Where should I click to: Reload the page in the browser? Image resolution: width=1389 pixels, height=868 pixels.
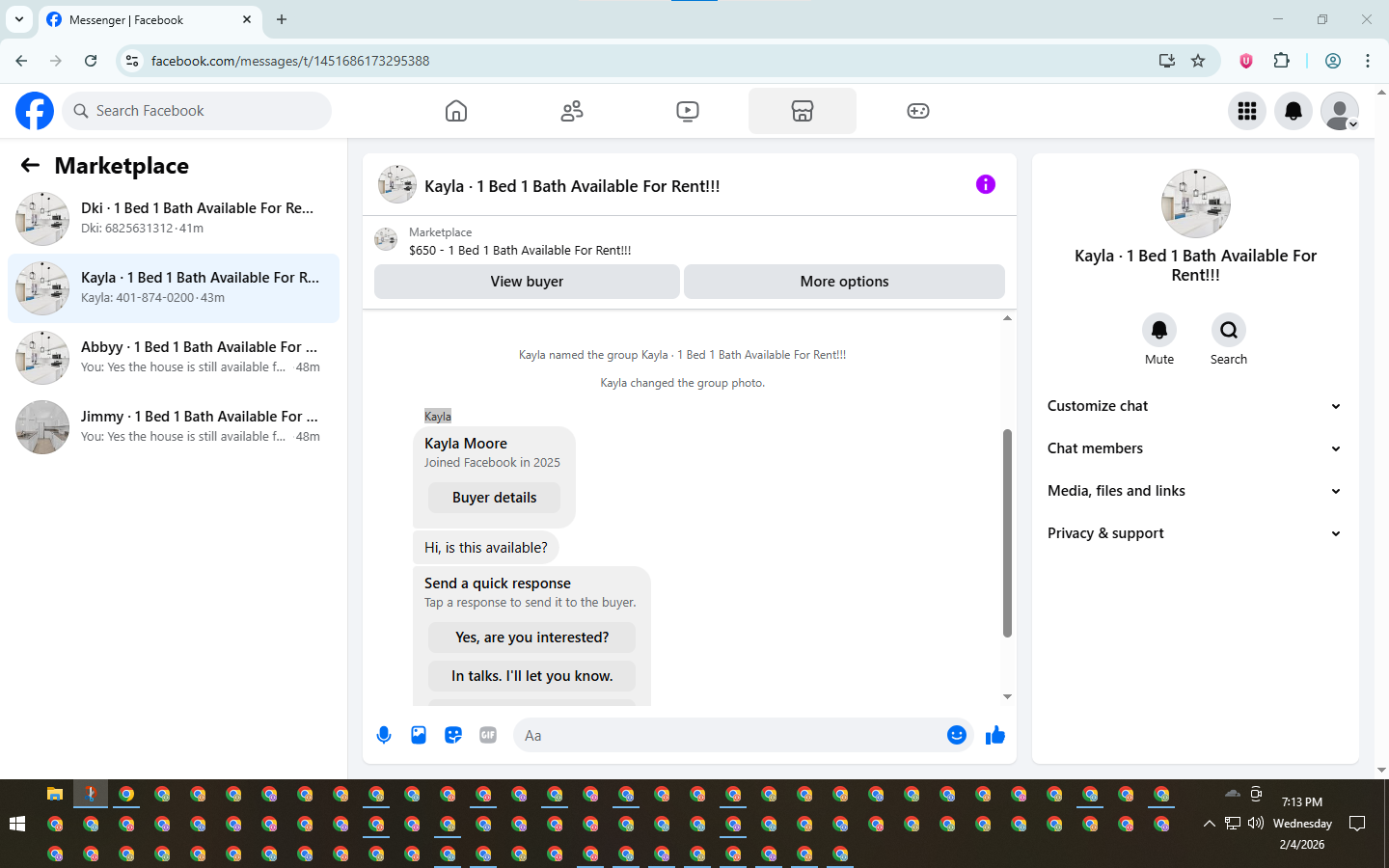(91, 61)
